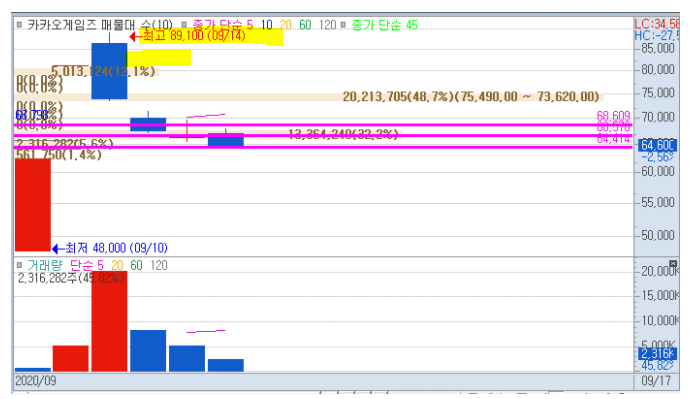Select the green 종가 단순 45 legend label
690x399 pixels.
point(385,25)
